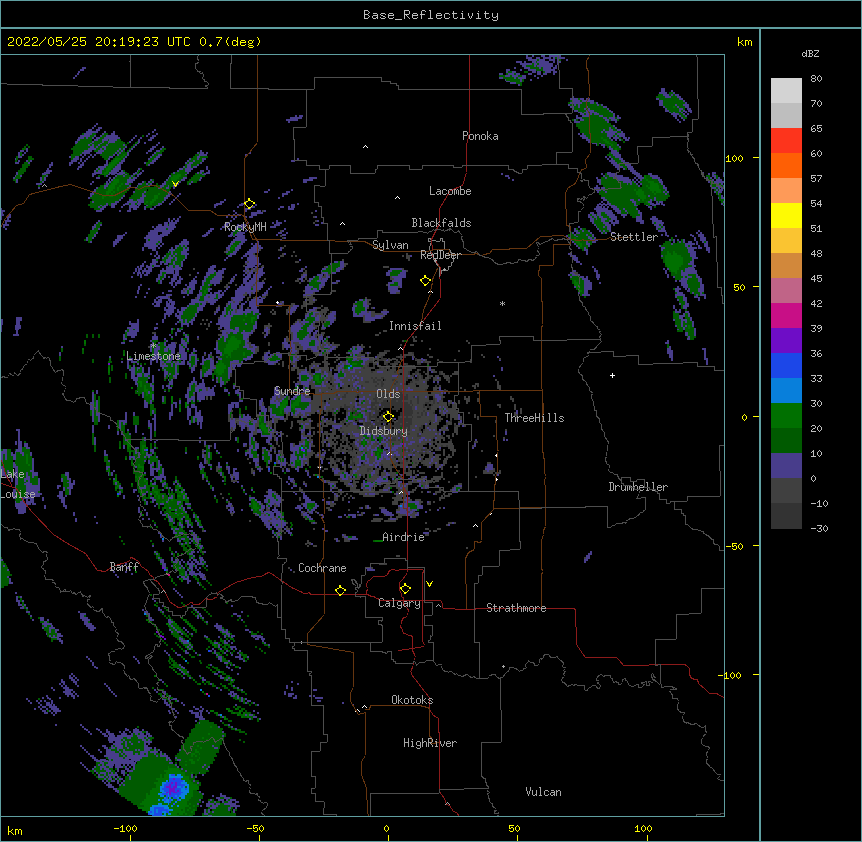This screenshot has width=862, height=842.
Task: Click the Limestone label
Action: coord(153,356)
